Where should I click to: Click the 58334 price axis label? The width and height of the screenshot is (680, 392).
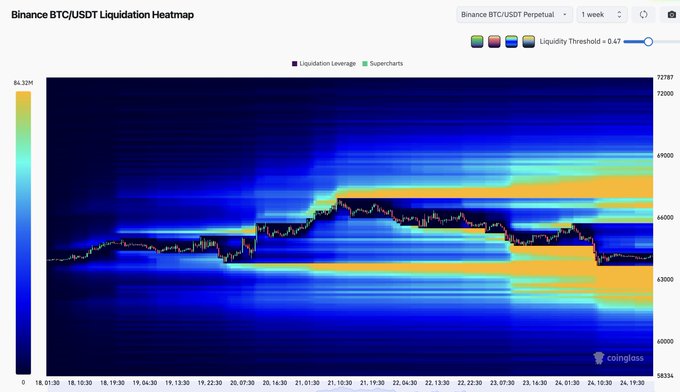(665, 376)
